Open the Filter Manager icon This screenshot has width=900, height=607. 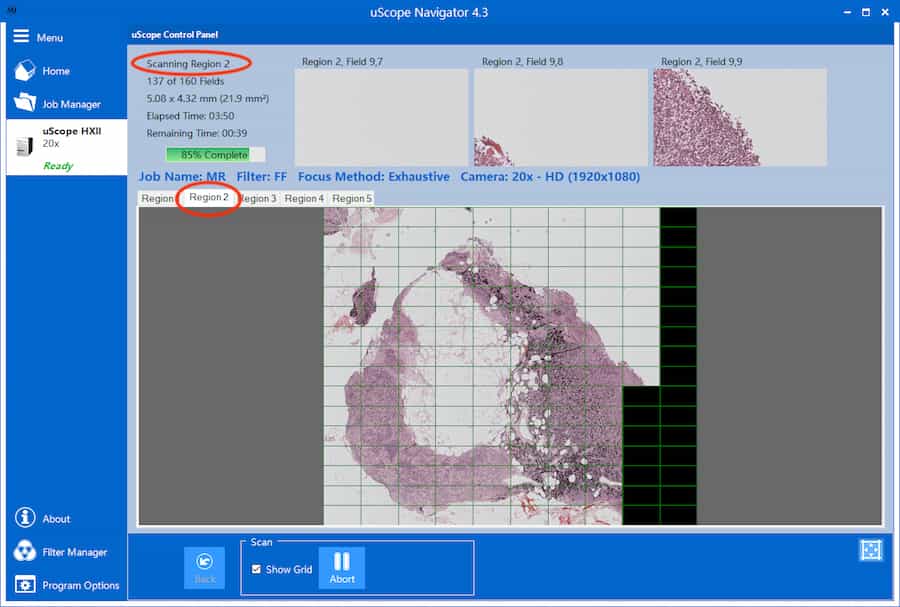25,552
